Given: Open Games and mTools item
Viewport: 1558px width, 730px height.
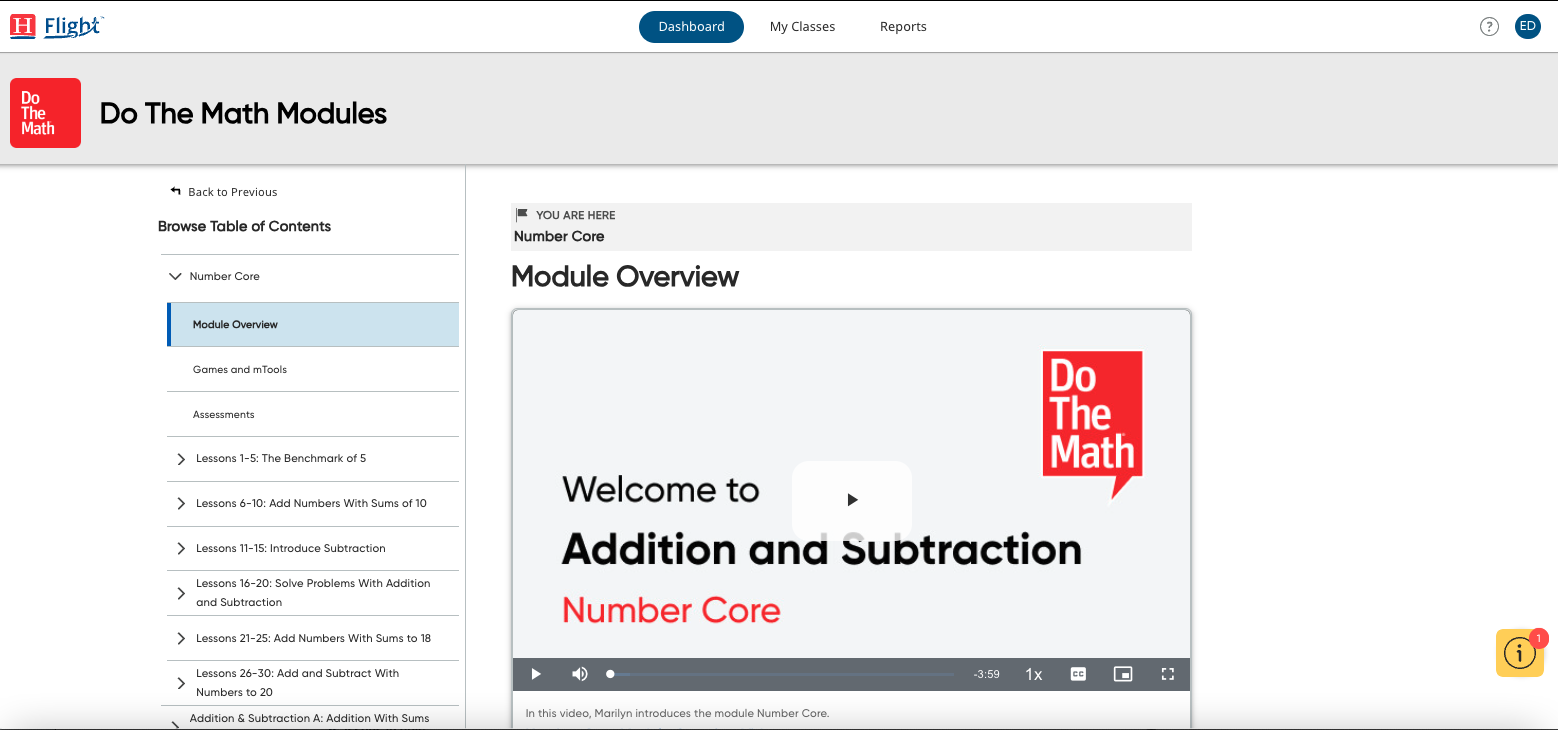Looking at the screenshot, I should pyautogui.click(x=240, y=369).
